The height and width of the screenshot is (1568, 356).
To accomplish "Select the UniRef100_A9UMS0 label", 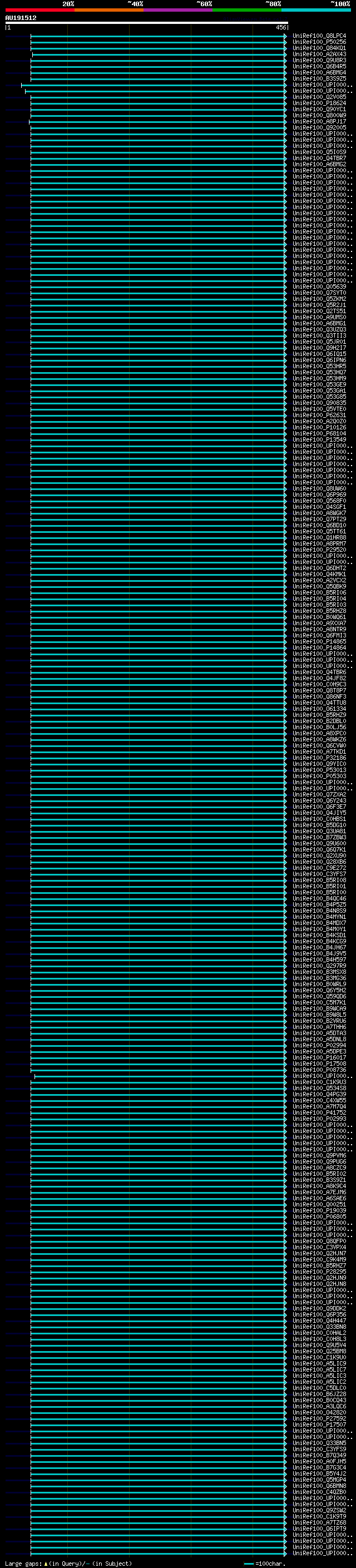I will (x=319, y=317).
